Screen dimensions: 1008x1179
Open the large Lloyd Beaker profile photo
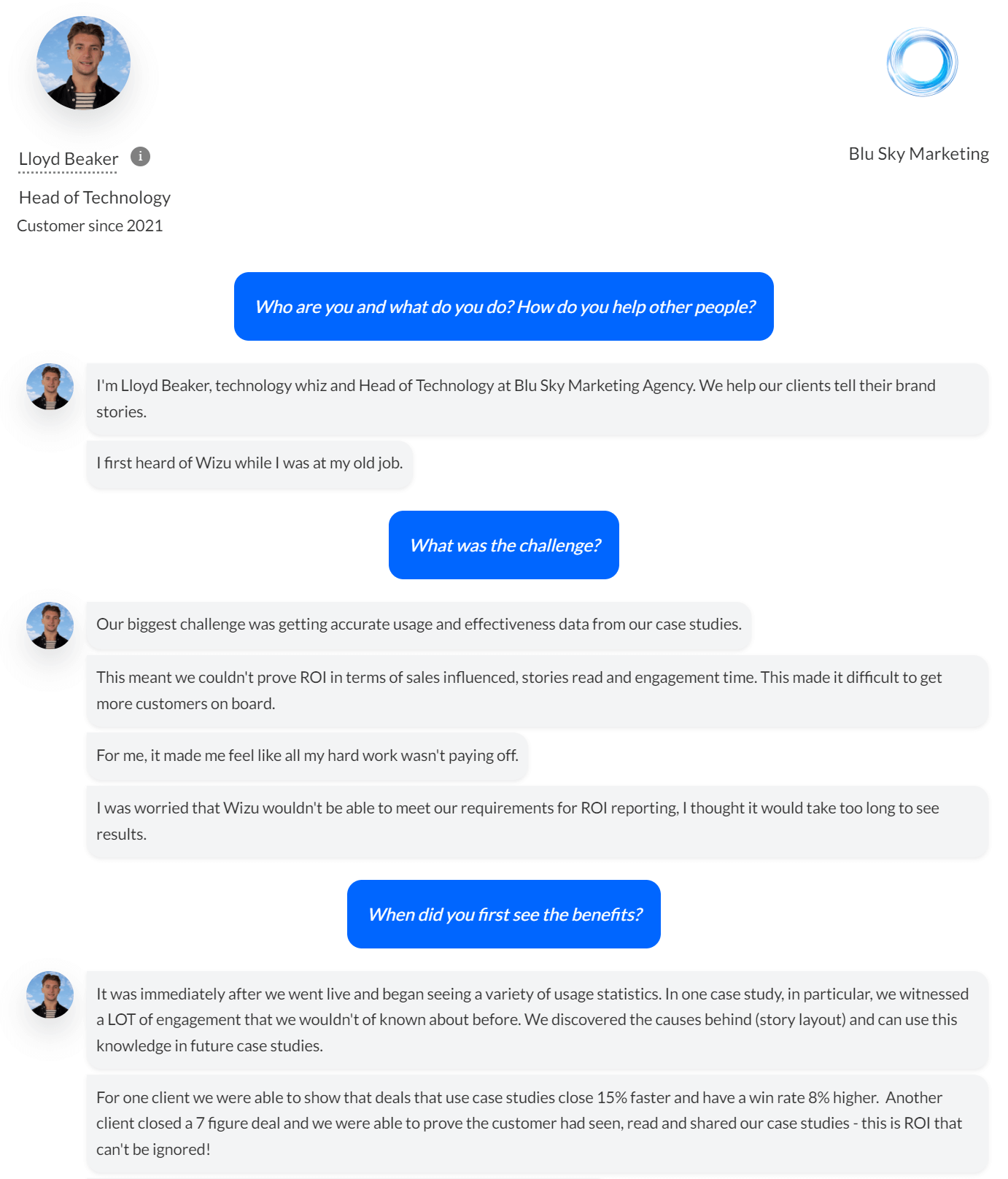[x=84, y=63]
